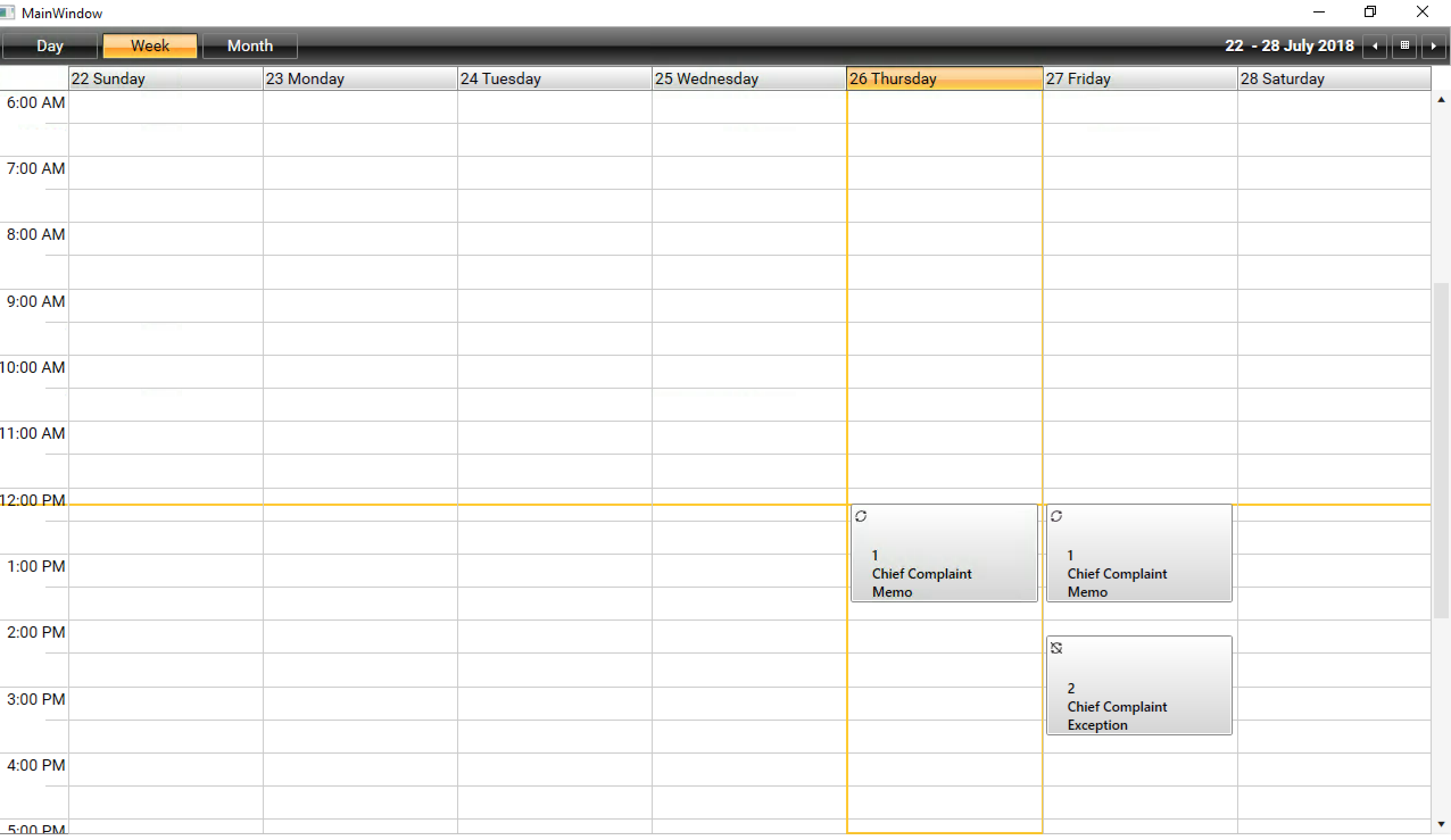Switch to Day view
The image size is (1451, 840).
click(49, 46)
